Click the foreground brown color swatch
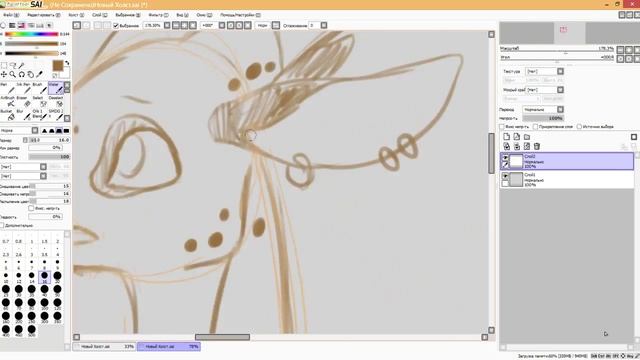640x360 pixels. tap(58, 65)
